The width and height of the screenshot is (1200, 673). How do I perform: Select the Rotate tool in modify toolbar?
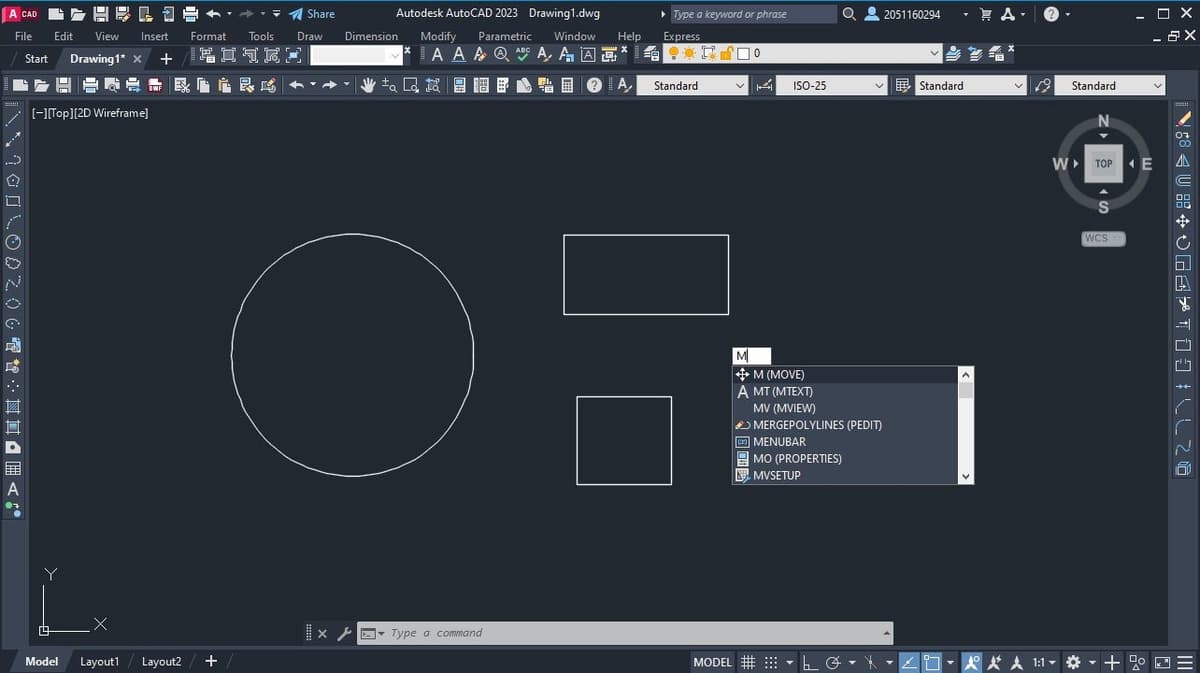pos(1184,242)
